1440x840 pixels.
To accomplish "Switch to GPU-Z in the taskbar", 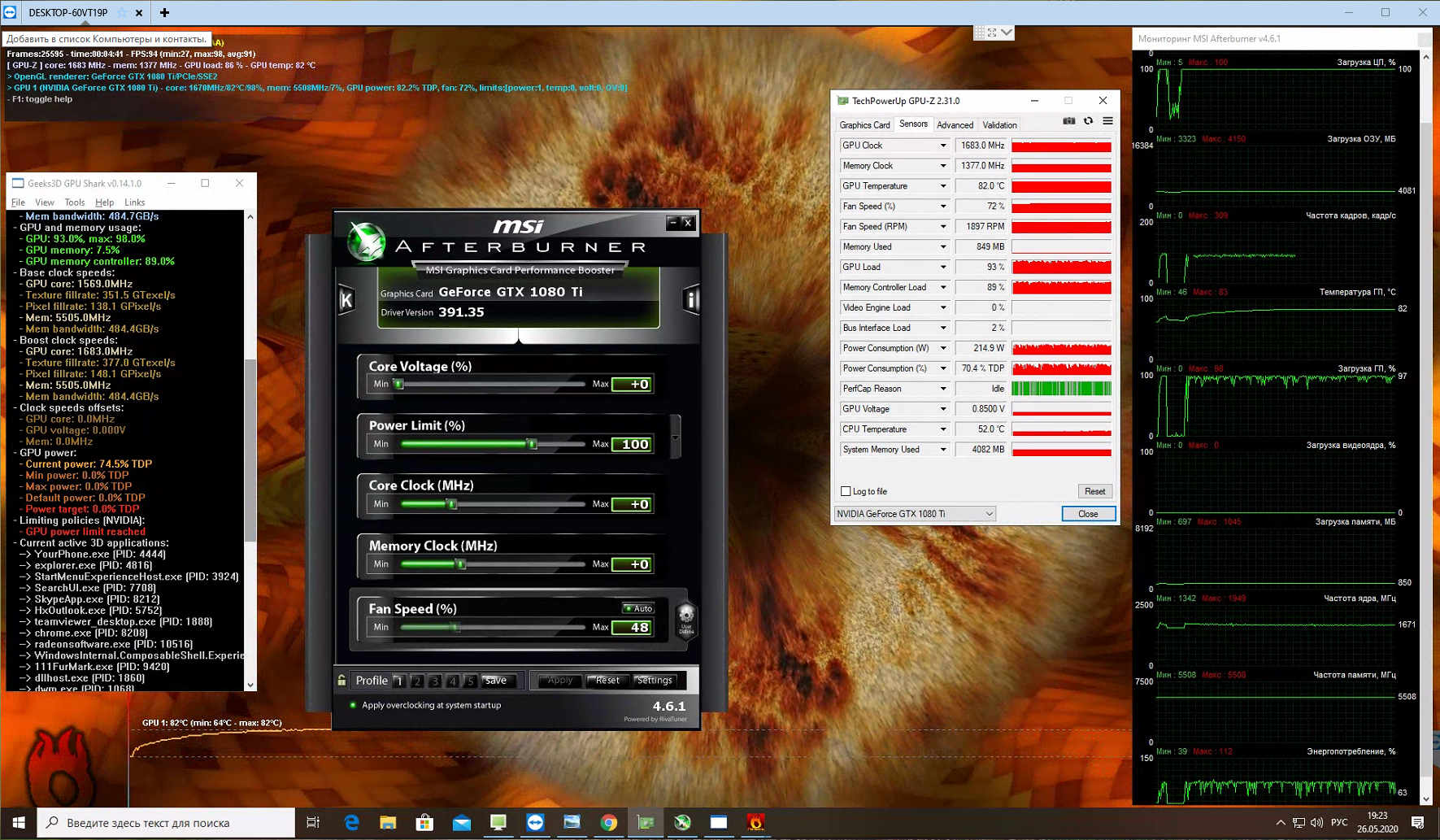I will (x=646, y=823).
